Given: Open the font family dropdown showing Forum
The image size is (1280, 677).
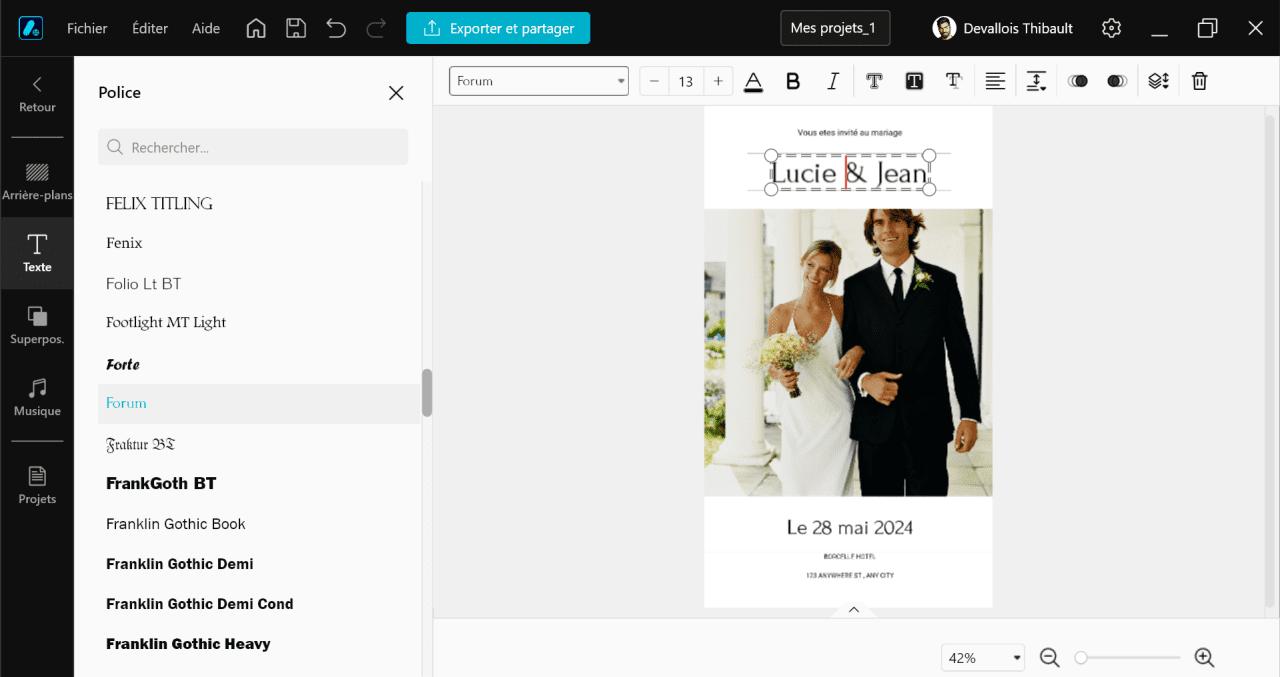Looking at the screenshot, I should tap(538, 81).
